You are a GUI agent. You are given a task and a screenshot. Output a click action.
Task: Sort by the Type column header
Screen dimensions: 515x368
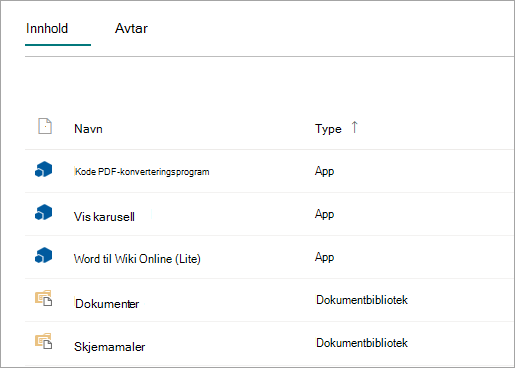pyautogui.click(x=328, y=129)
